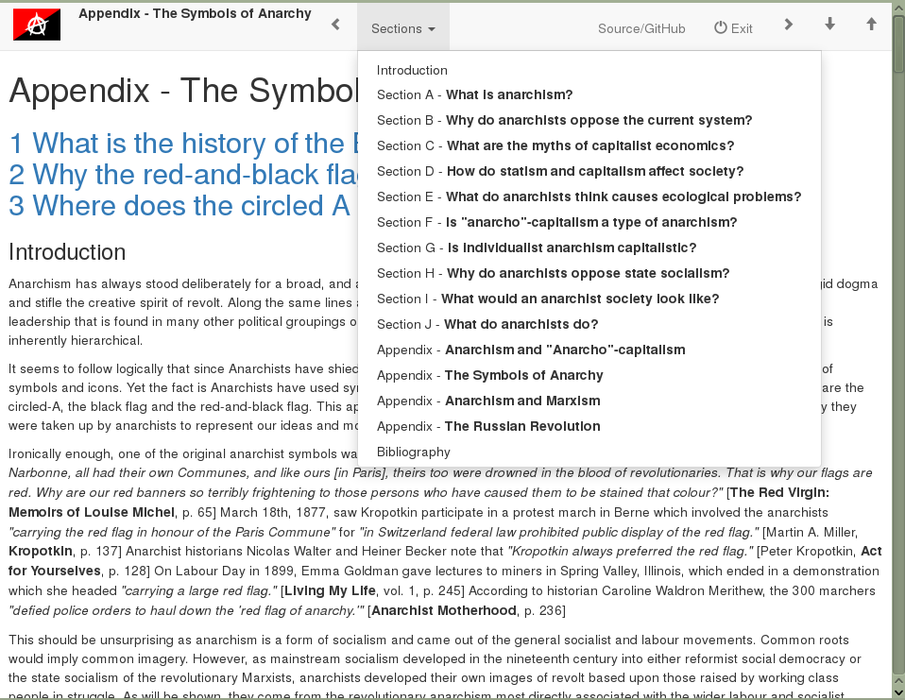Image resolution: width=905 pixels, height=700 pixels.
Task: Go to next page with right chevron
Action: click(788, 25)
